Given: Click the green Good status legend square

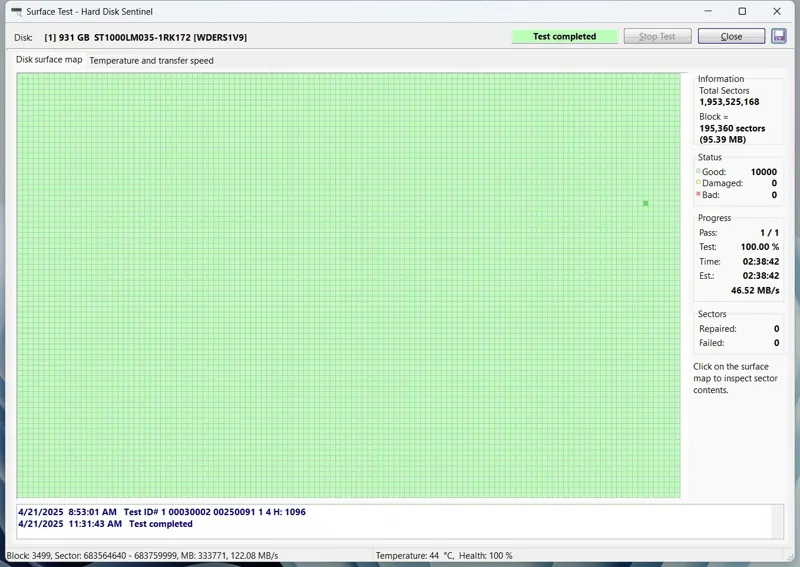Looking at the screenshot, I should [x=699, y=172].
